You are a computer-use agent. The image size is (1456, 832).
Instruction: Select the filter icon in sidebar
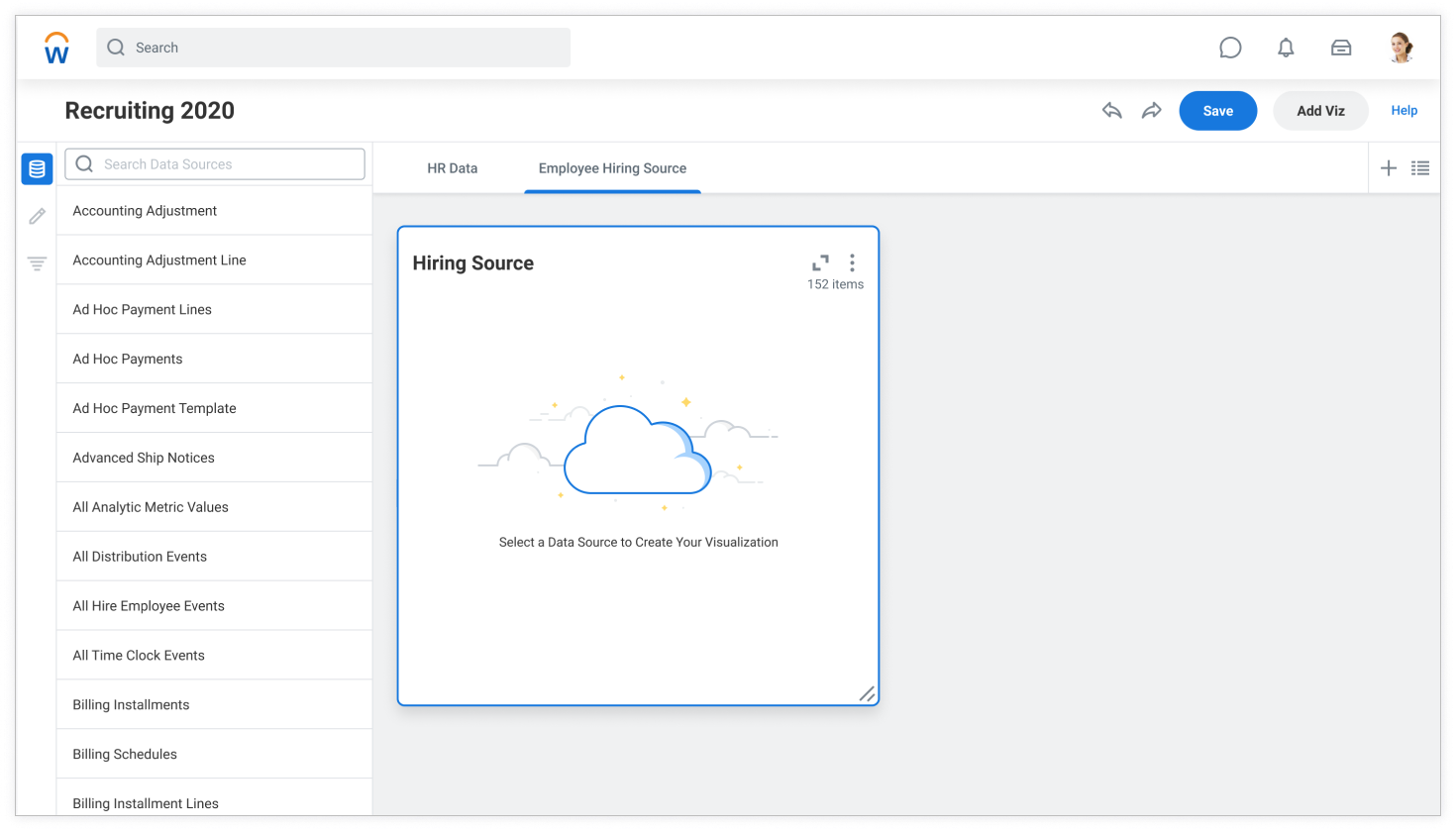tap(37, 263)
